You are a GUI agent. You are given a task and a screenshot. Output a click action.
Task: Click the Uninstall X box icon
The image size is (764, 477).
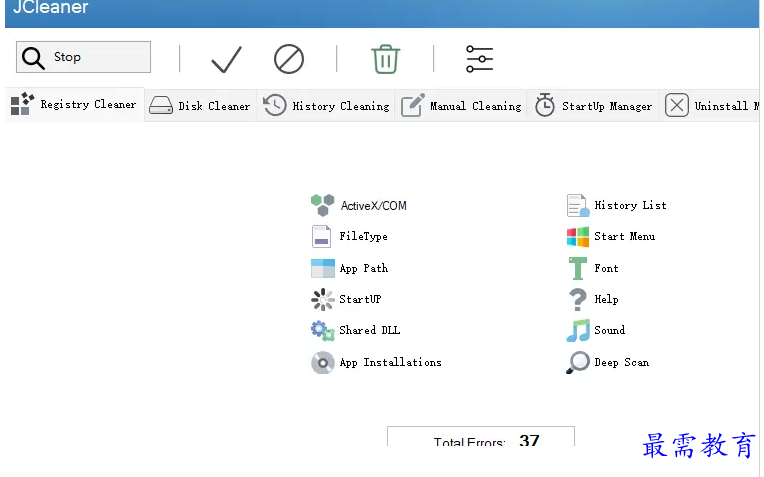click(677, 105)
